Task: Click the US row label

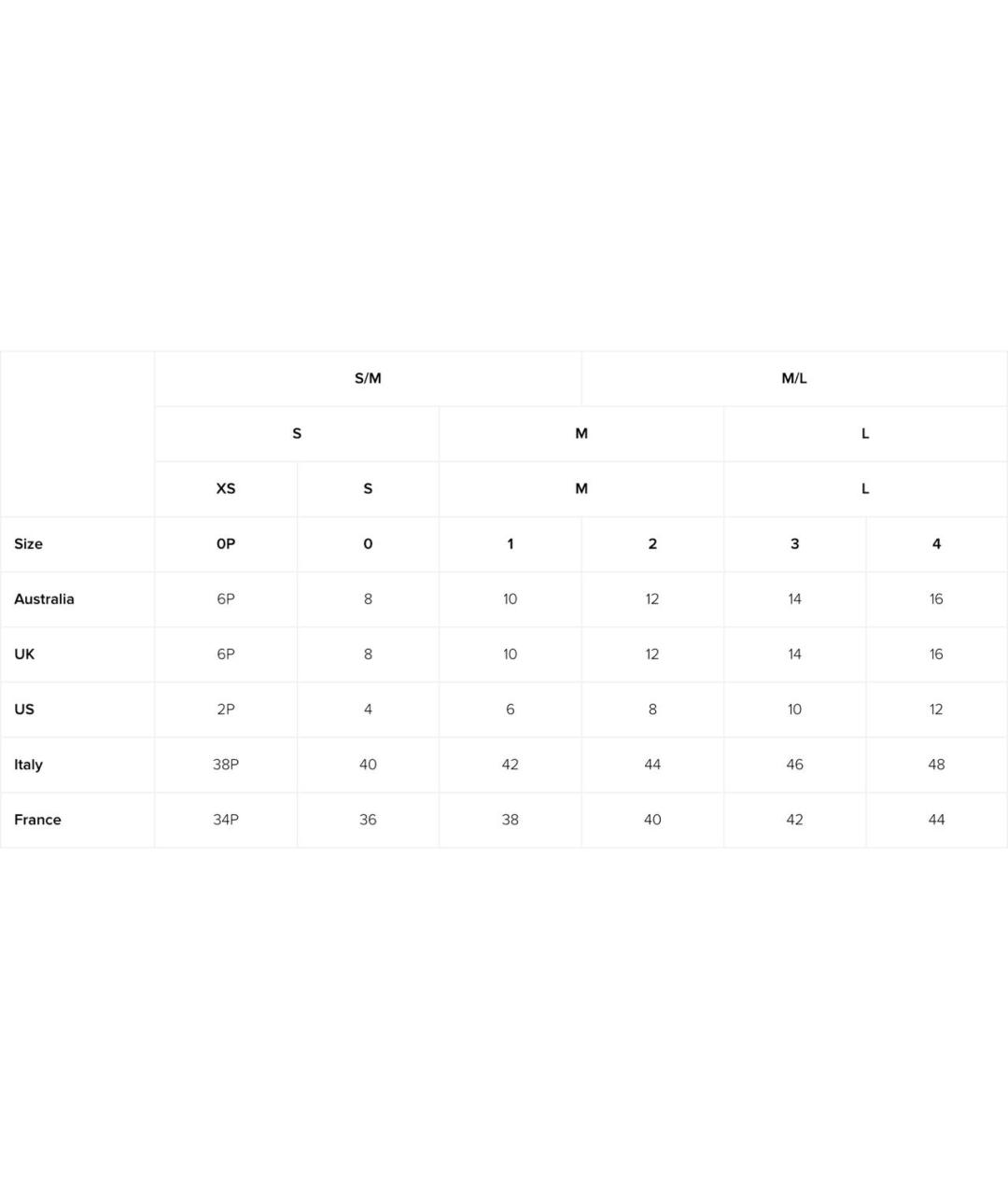Action: pyautogui.click(x=24, y=709)
